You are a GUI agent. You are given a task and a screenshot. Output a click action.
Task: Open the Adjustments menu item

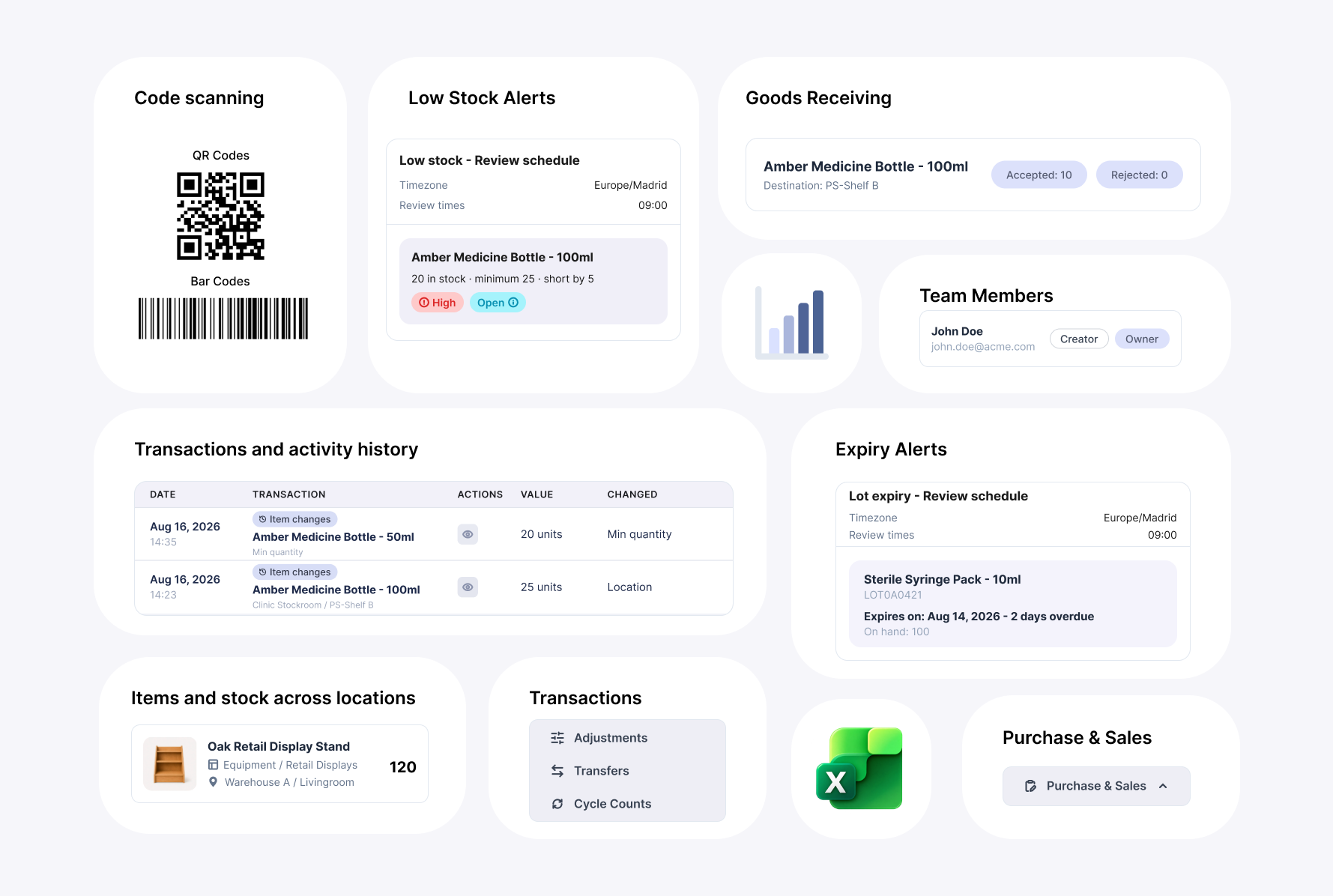click(x=627, y=738)
